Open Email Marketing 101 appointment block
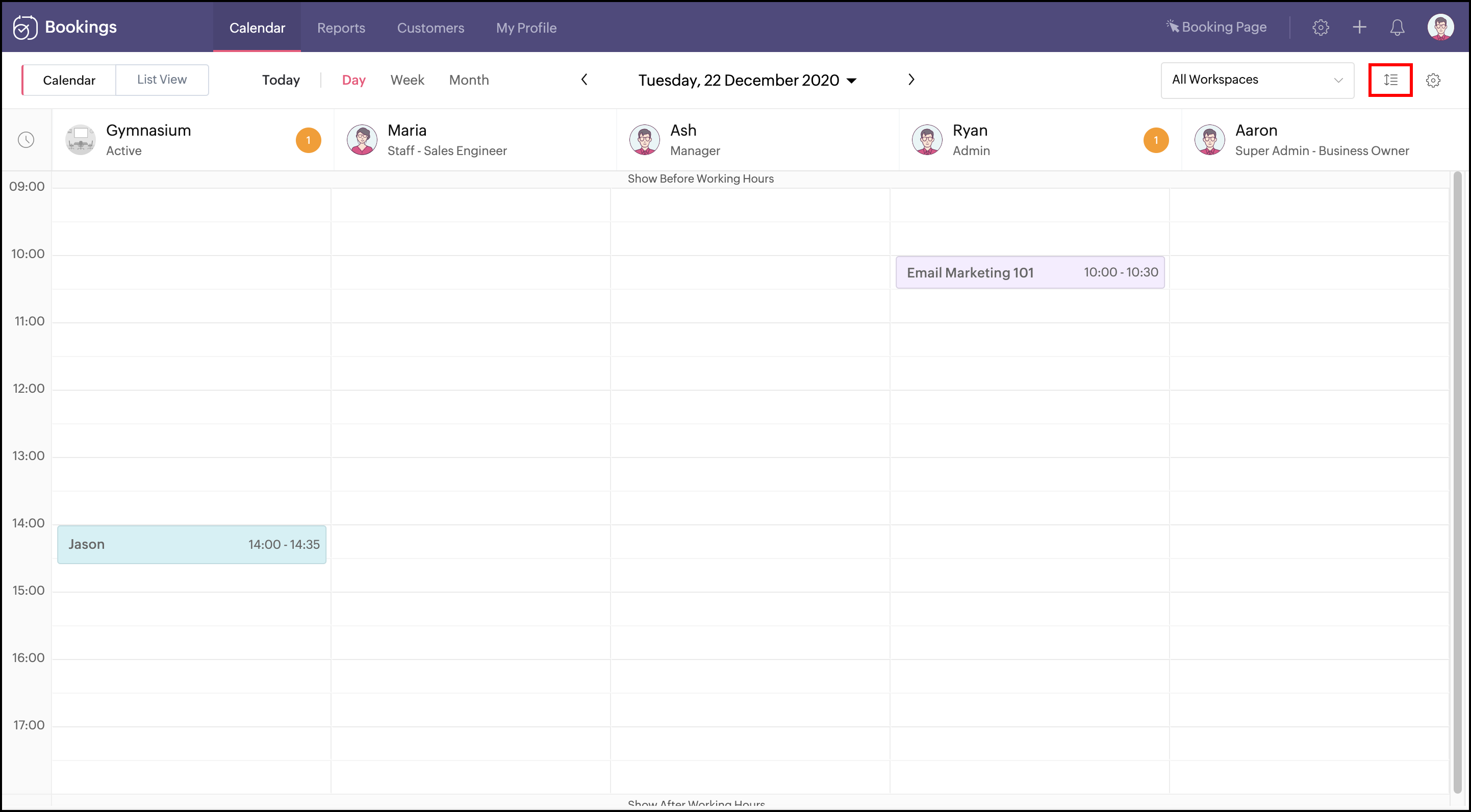 1030,272
